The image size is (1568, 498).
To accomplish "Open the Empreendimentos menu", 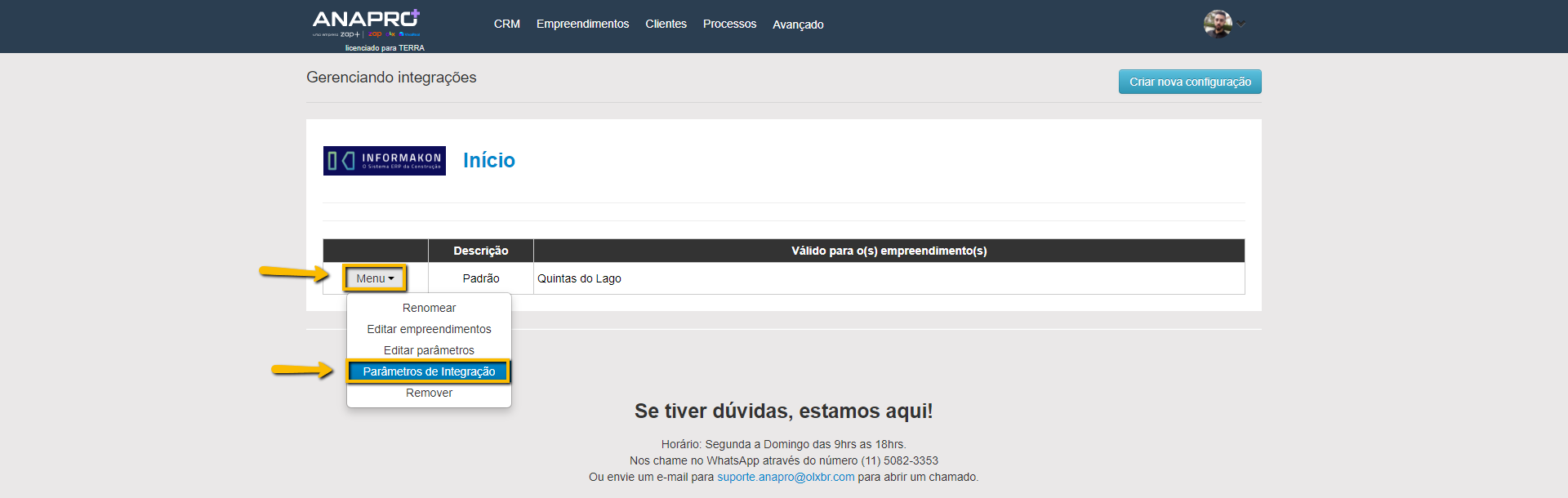I will click(582, 24).
